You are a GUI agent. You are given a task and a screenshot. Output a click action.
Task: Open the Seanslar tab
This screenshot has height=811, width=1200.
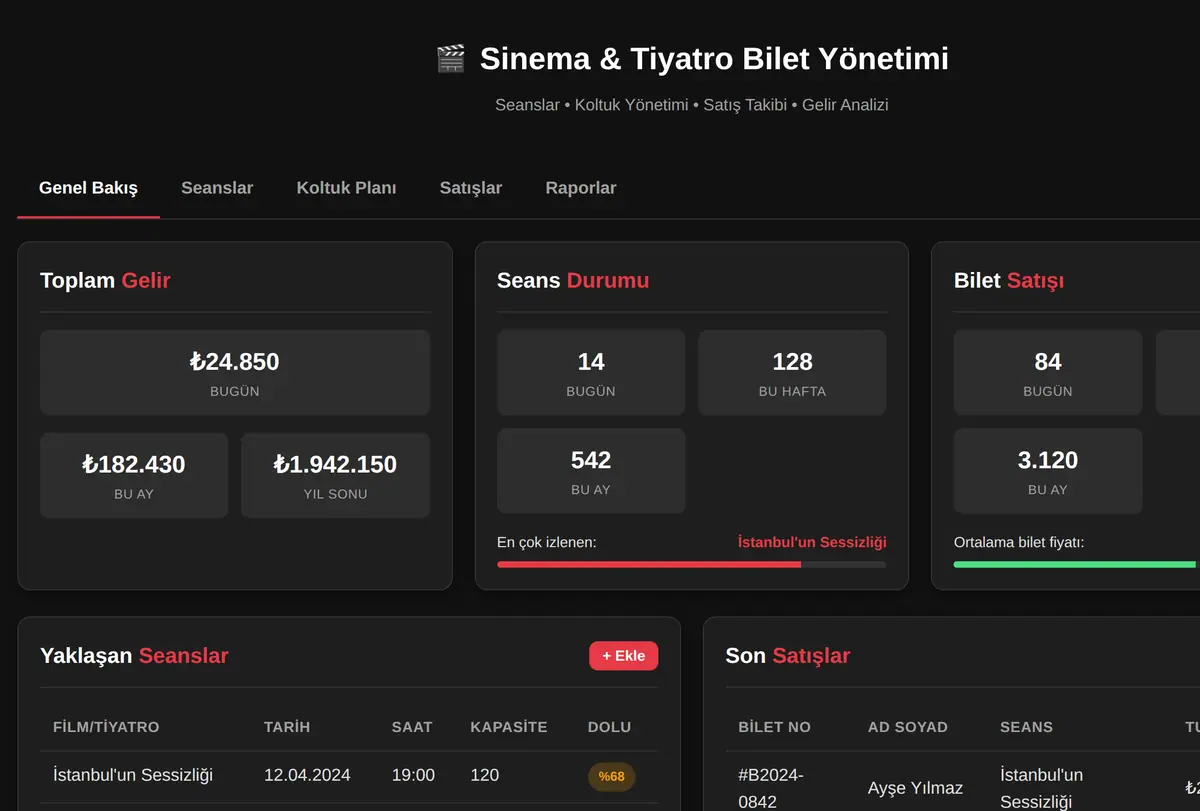click(217, 188)
